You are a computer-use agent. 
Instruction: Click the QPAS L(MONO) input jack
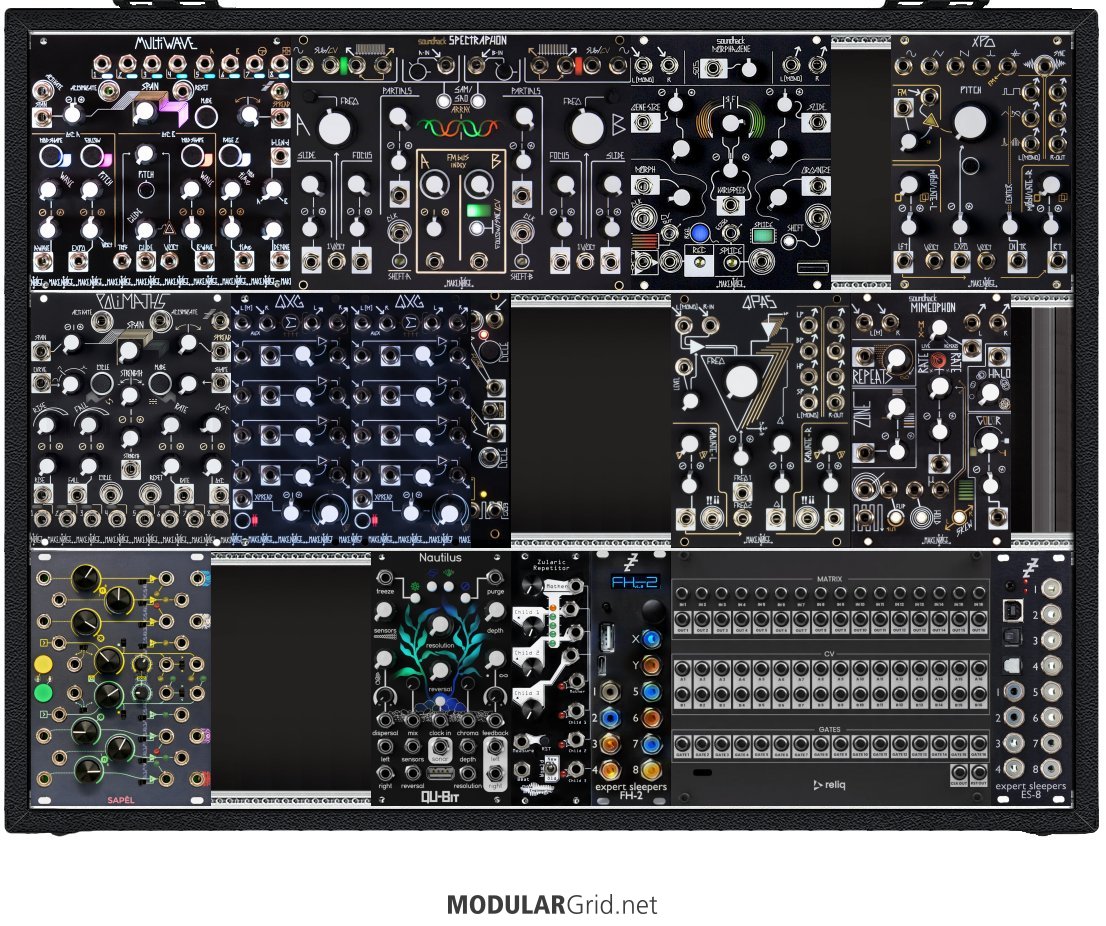pyautogui.click(x=683, y=325)
